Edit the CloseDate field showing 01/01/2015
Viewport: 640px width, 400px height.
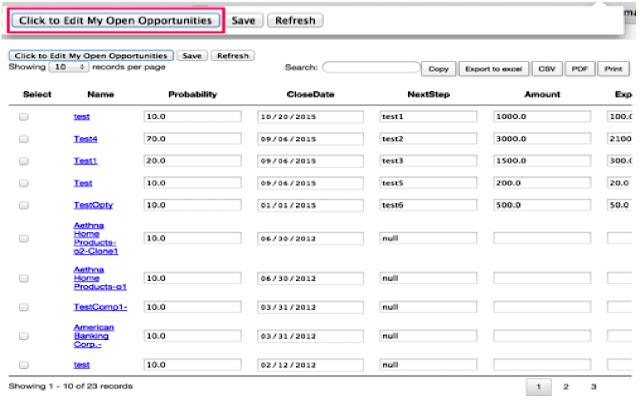tap(310, 205)
